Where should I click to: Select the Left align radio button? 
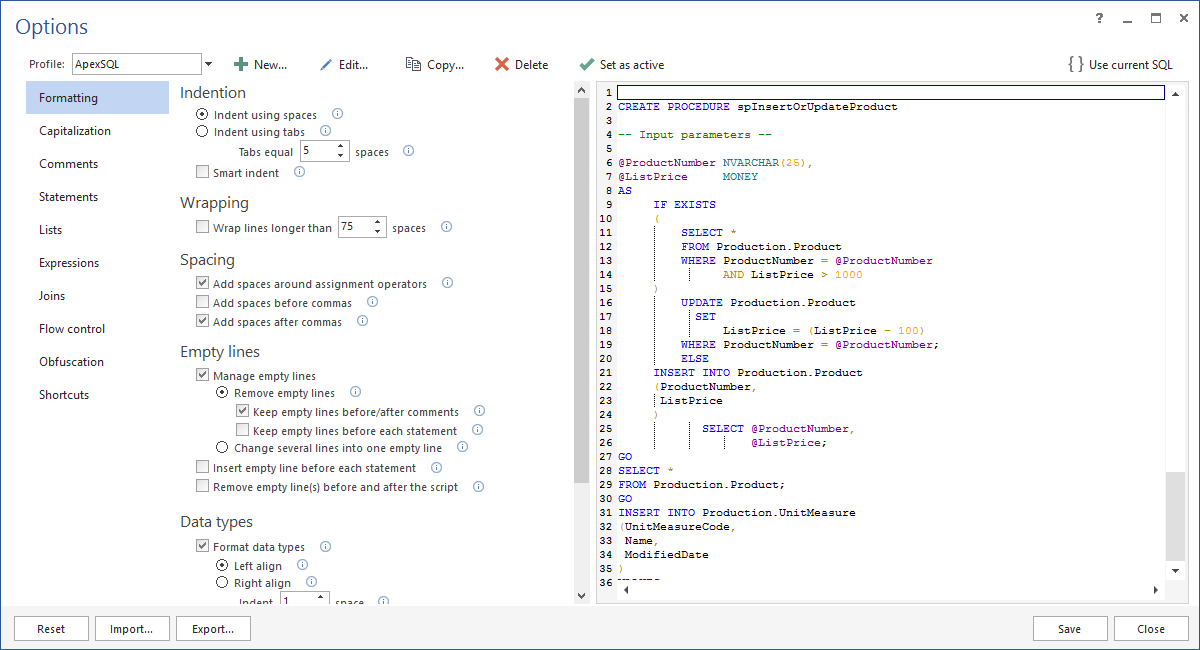[x=223, y=566]
